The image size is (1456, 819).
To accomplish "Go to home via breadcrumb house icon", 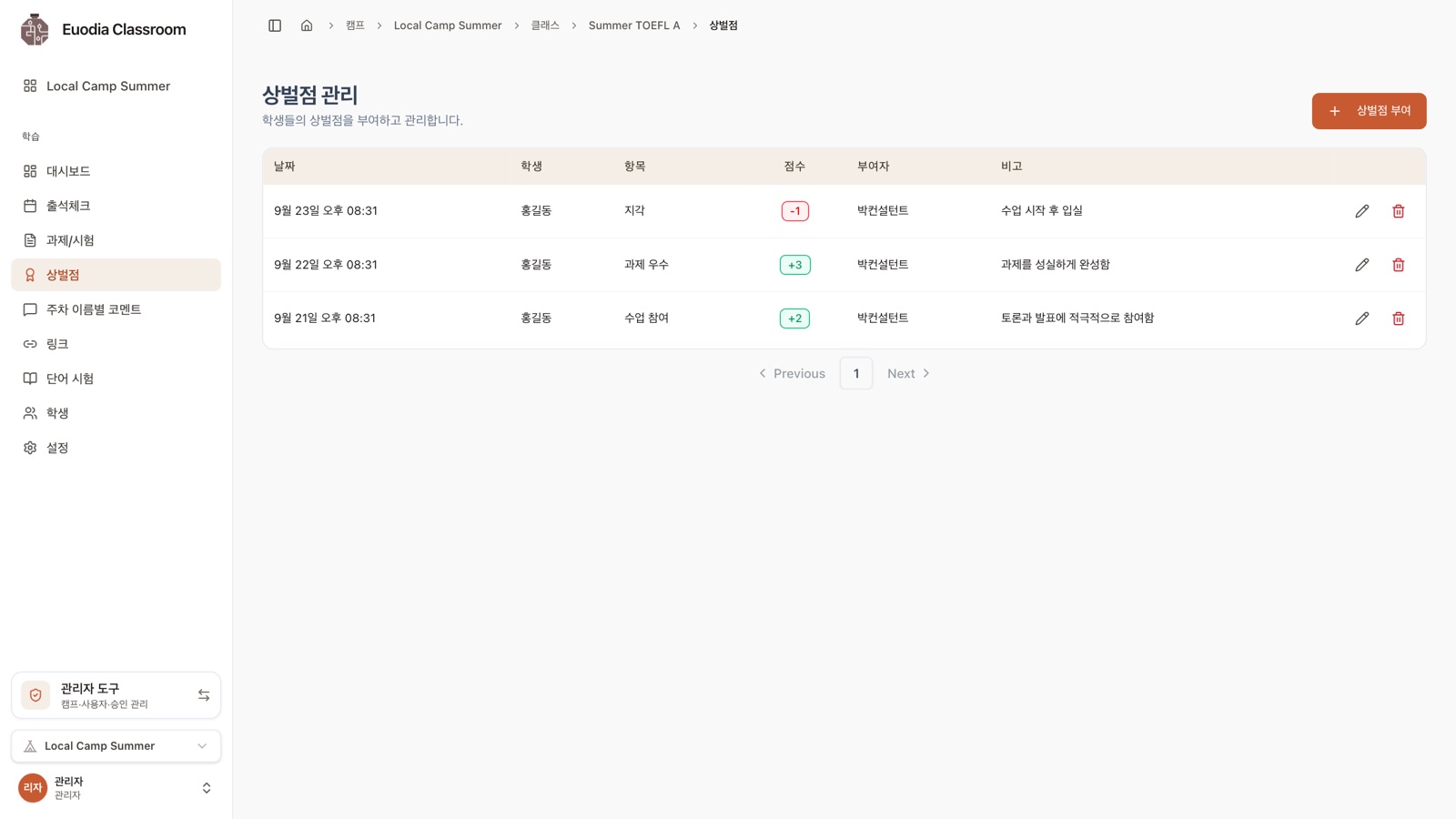I will coord(307,25).
